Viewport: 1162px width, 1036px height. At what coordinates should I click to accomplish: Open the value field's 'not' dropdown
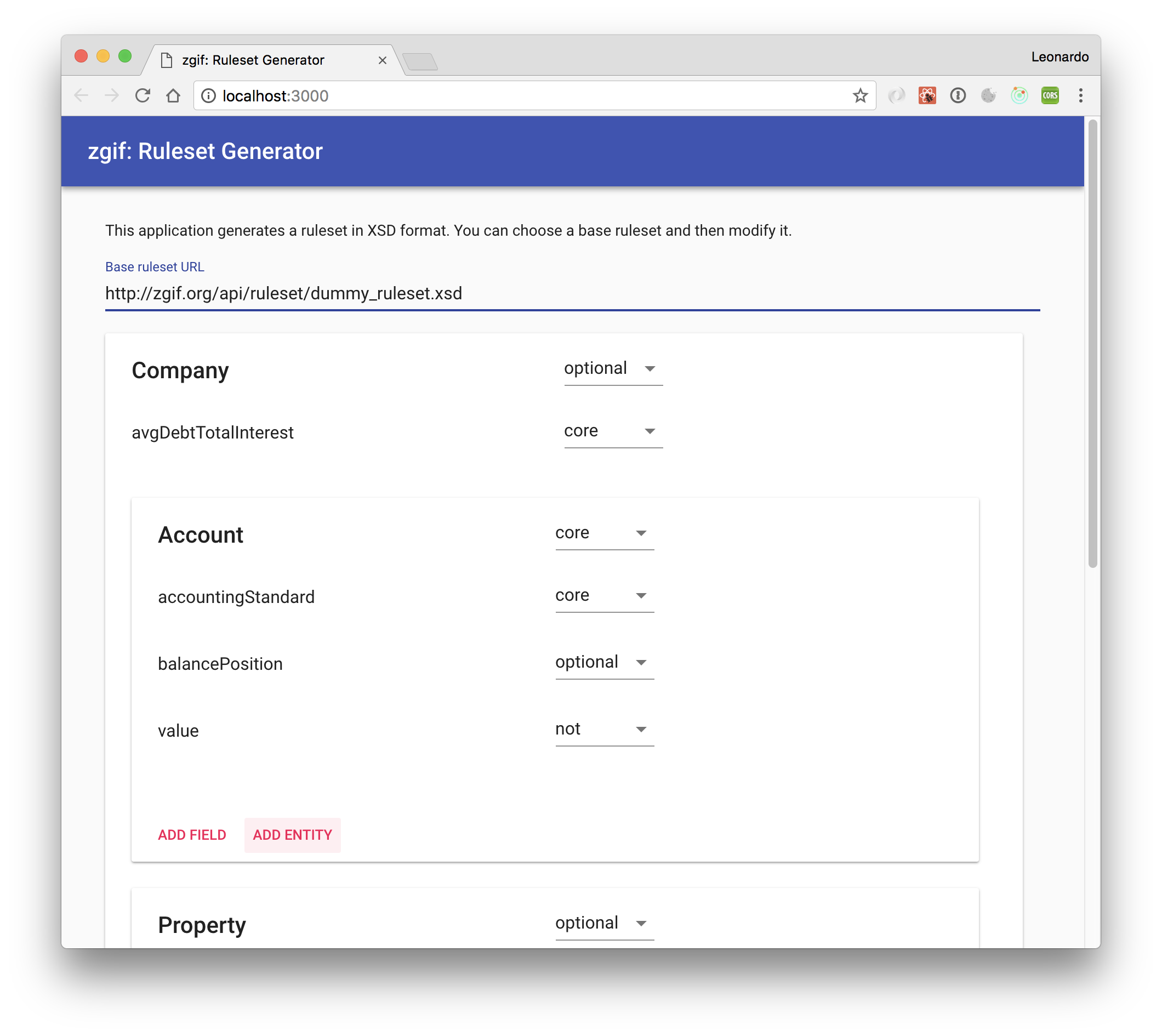pos(604,730)
